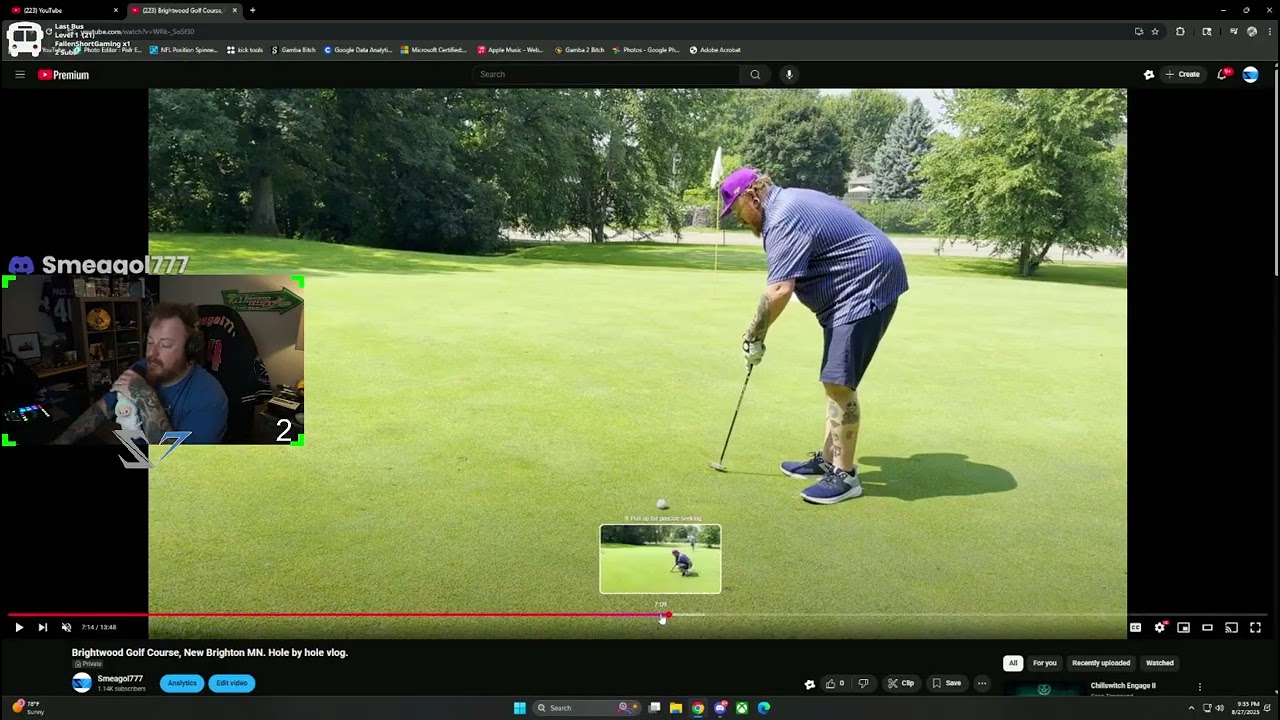Screen dimensions: 1280x720
Task: Toggle theater mode on the player
Action: [1207, 628]
